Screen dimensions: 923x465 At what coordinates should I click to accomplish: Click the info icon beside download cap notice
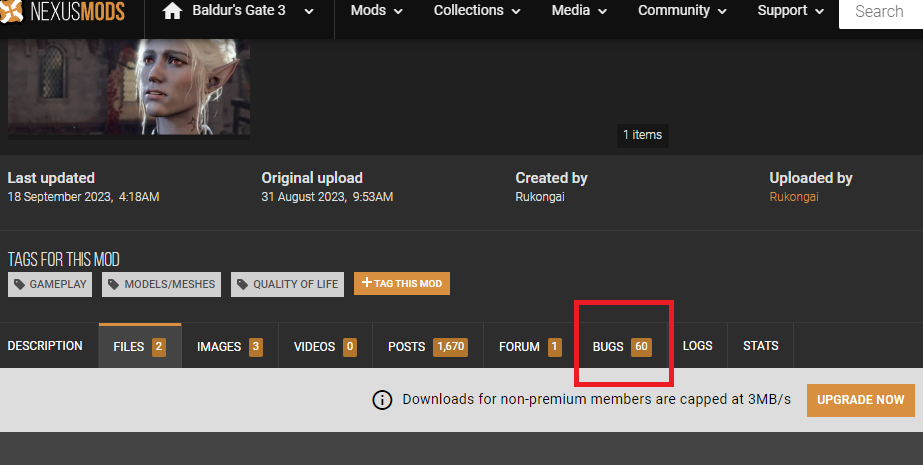coord(382,400)
